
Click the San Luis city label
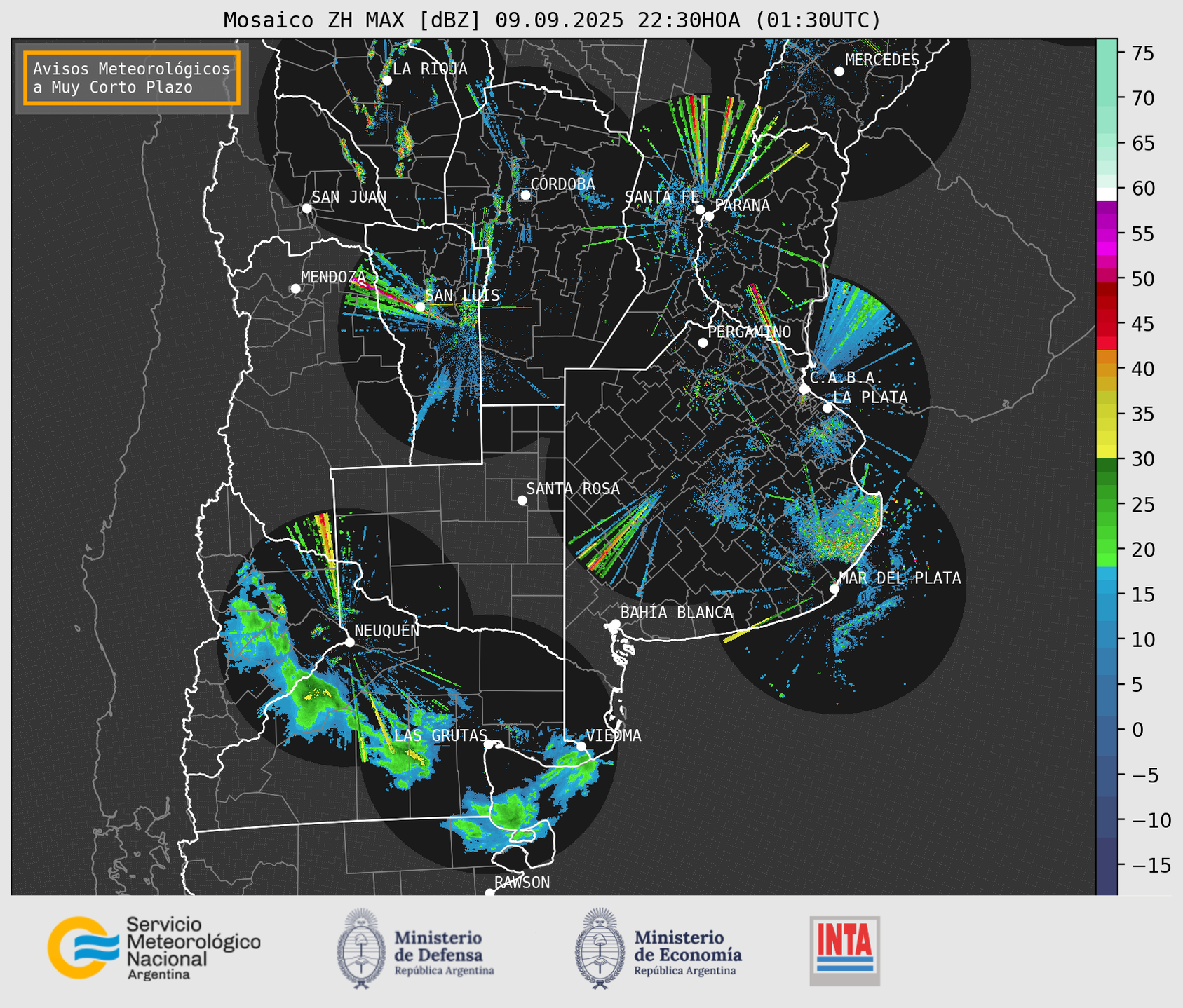click(462, 296)
